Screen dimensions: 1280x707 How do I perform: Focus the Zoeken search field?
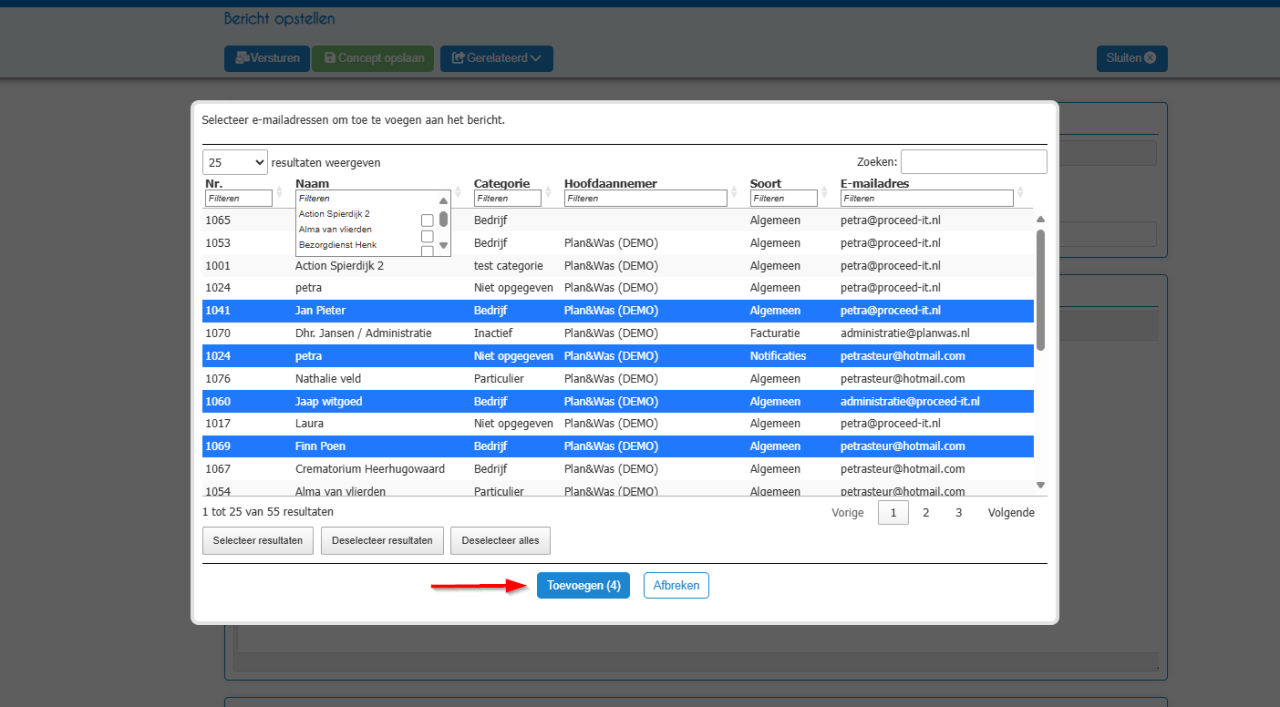point(974,162)
